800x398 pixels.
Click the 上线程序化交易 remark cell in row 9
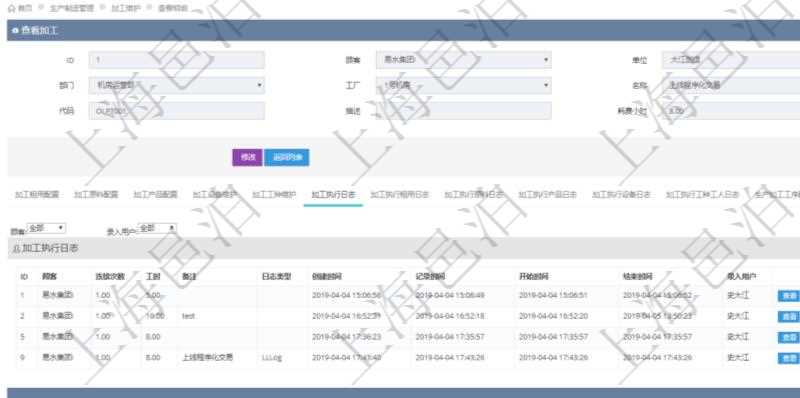[207, 358]
